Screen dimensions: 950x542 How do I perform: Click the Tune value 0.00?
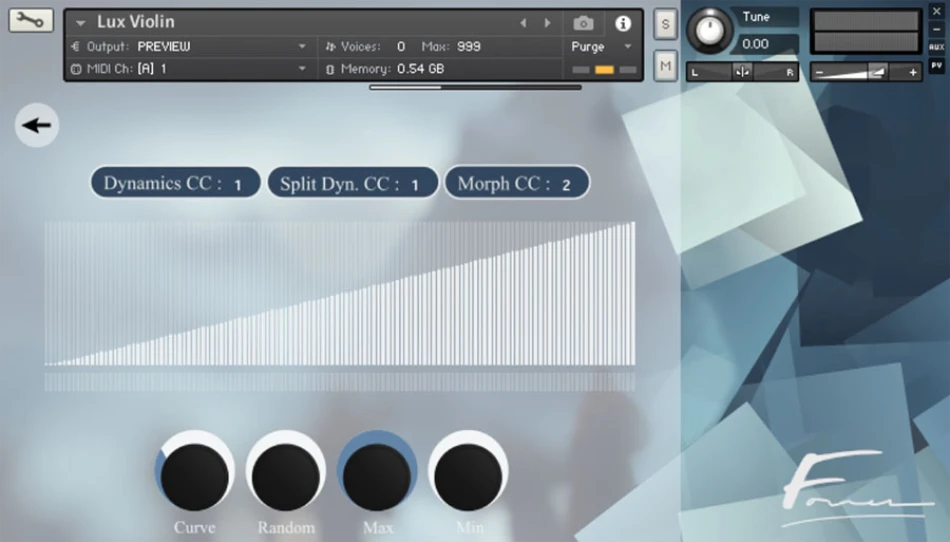(756, 44)
